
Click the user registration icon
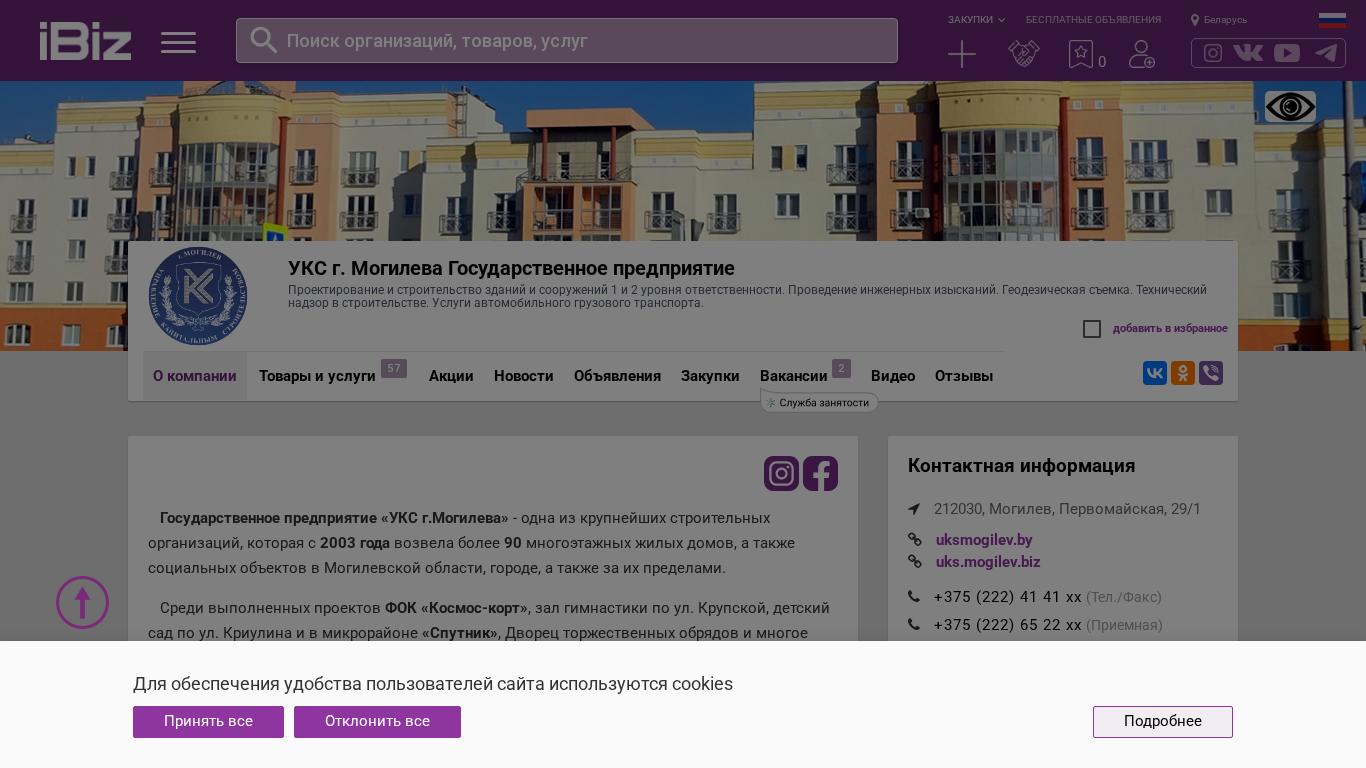click(1142, 54)
